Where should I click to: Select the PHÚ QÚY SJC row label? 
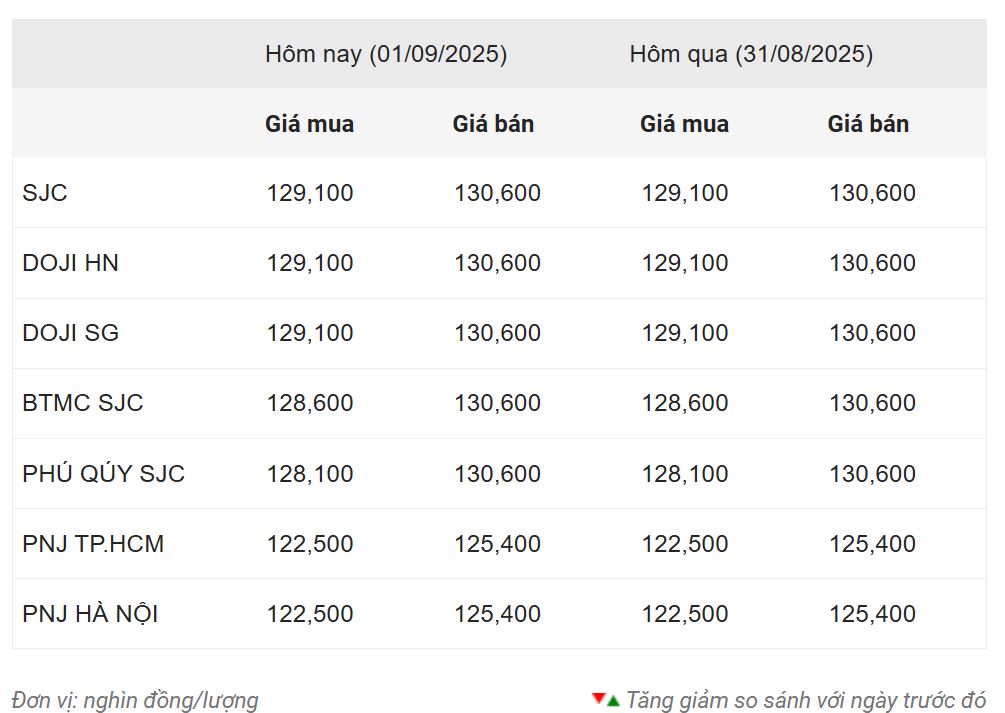103,473
